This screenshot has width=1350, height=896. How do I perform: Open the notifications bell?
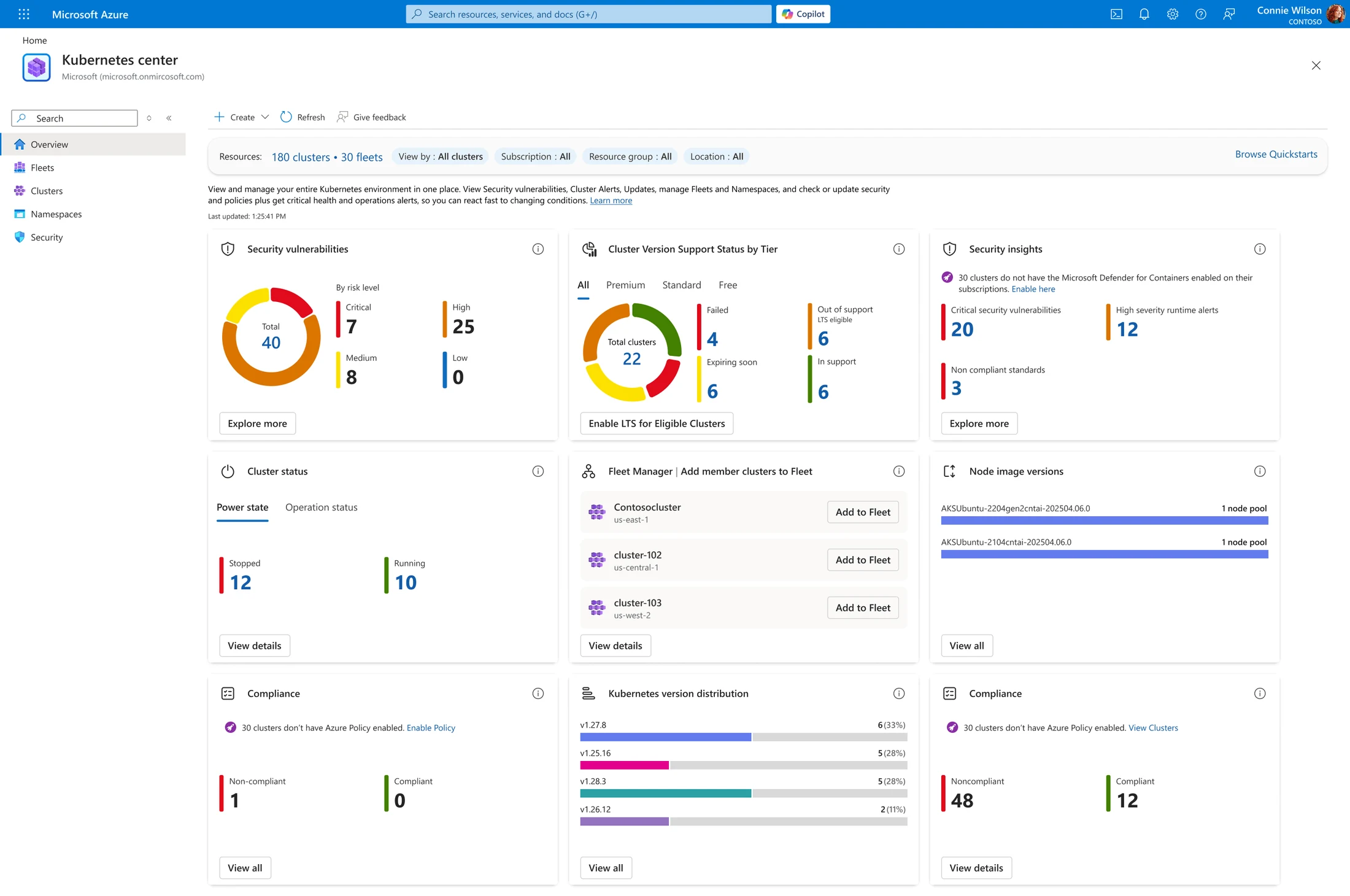tap(1144, 14)
